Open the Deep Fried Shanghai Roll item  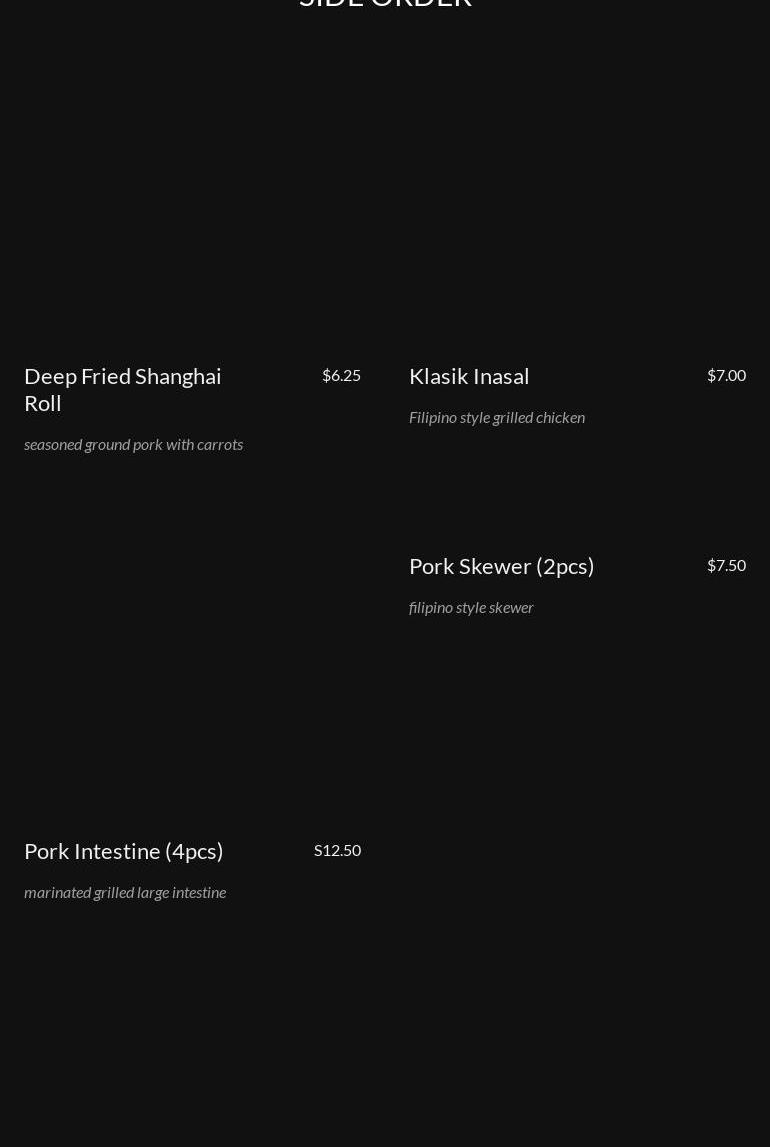123,389
